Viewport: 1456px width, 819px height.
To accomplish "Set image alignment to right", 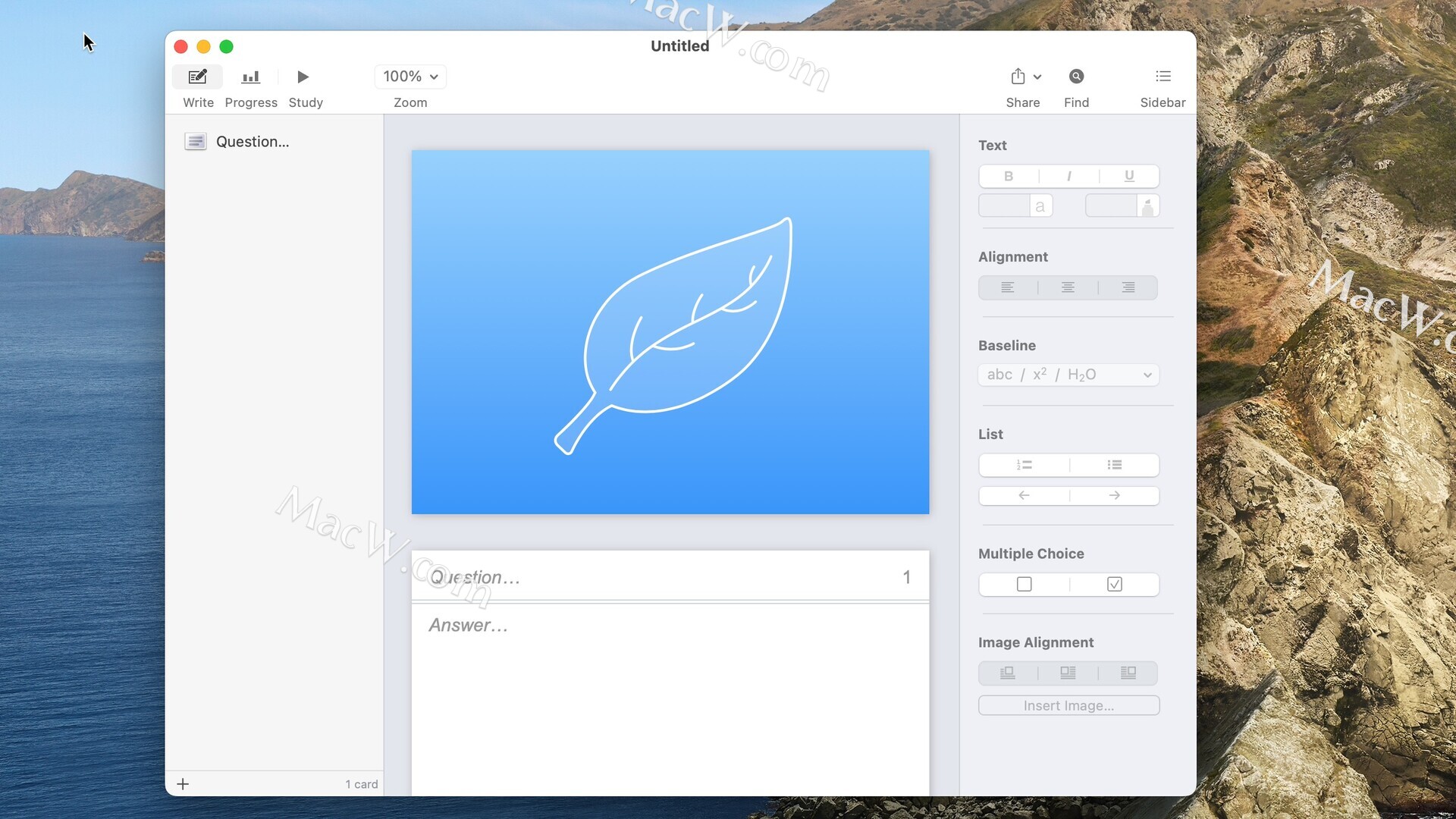I will click(1128, 673).
